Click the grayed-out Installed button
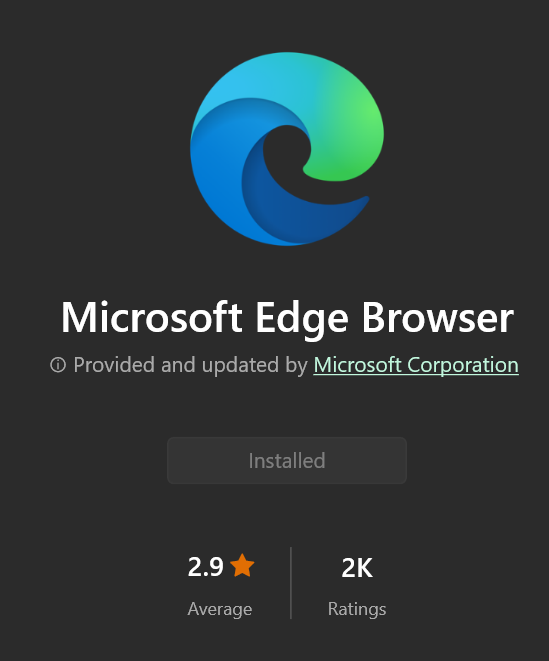549x661 pixels. point(287,460)
